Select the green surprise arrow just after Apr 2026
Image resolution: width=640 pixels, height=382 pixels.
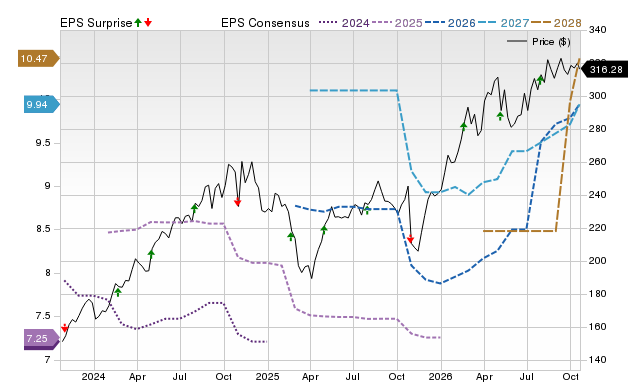pyautogui.click(x=500, y=116)
